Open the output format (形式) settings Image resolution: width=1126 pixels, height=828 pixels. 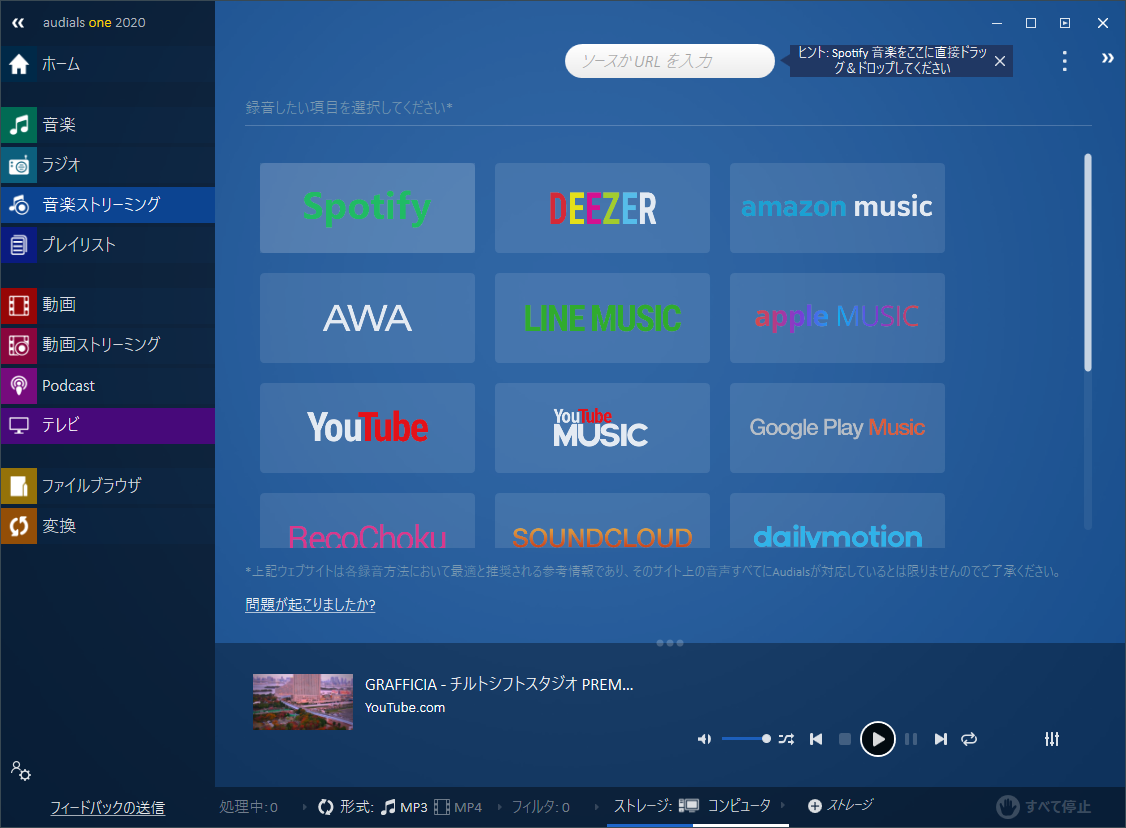point(346,807)
